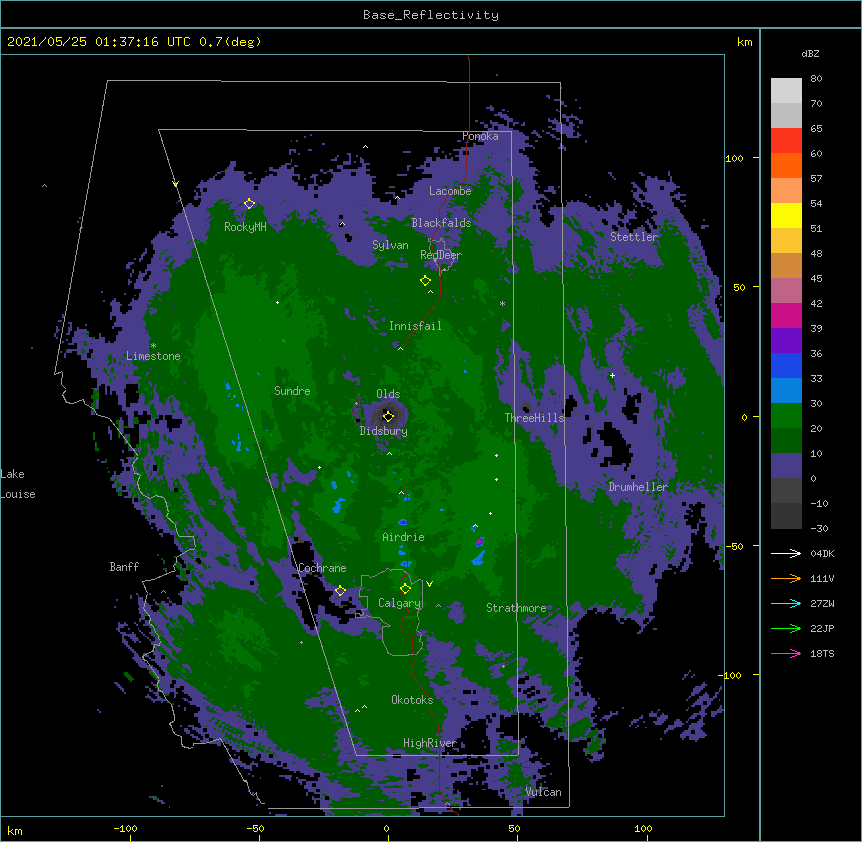862x842 pixels.
Task: Pick the red swatch below the 65 dBZ label
Action: 786,141
